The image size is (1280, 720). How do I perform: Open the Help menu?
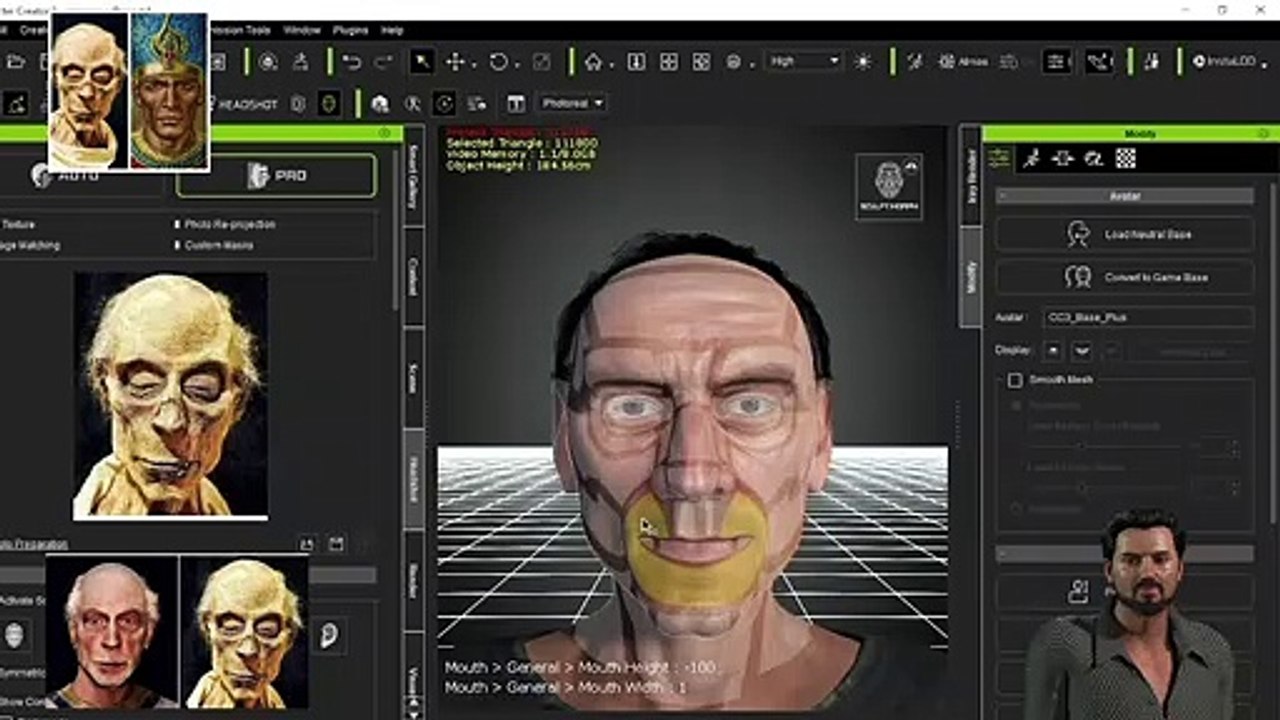[x=392, y=30]
